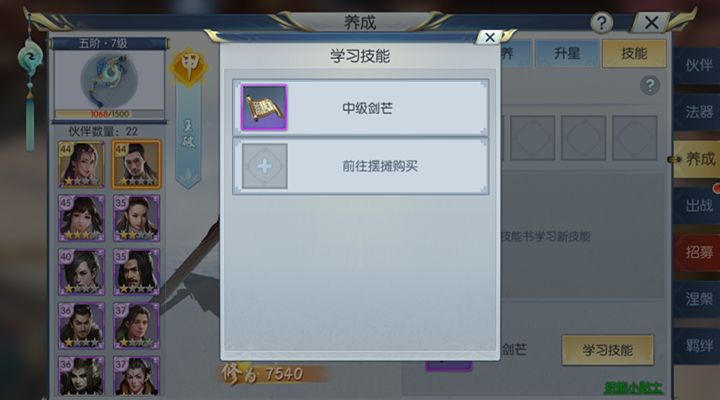This screenshot has width=720, height=400.
Task: Go to the 招募 recruitment page
Action: click(x=698, y=252)
